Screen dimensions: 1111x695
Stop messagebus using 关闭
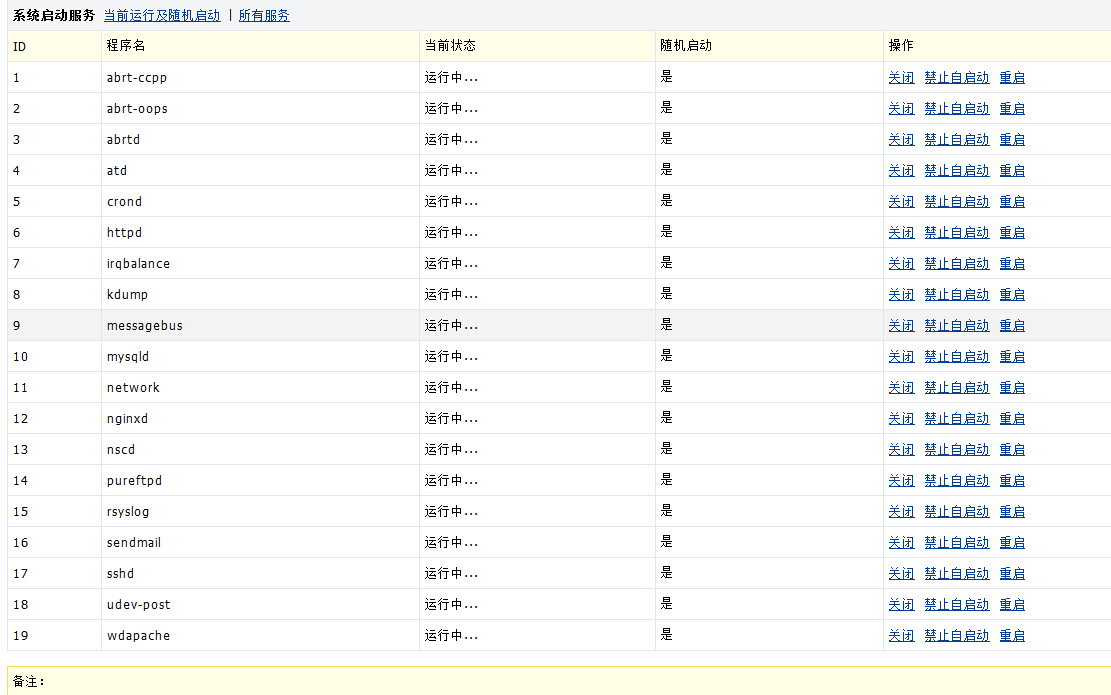(901, 326)
